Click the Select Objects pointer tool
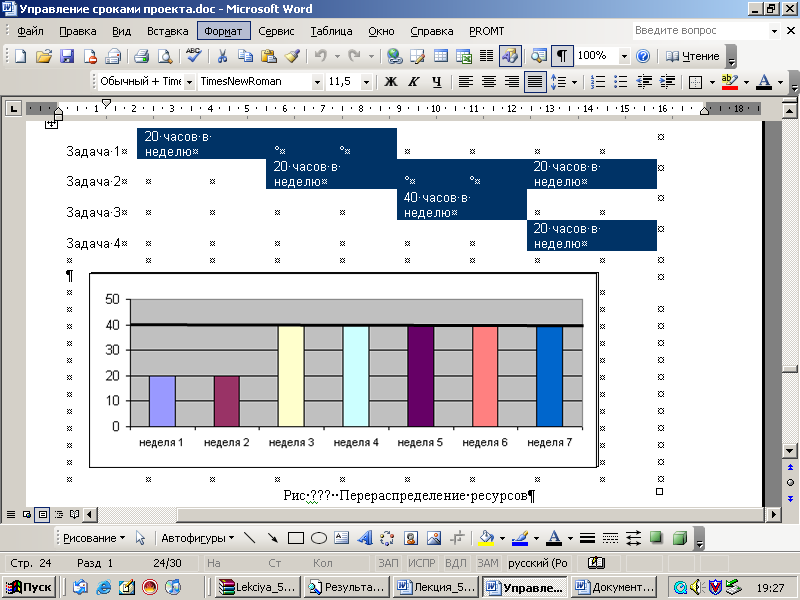The width and height of the screenshot is (800, 600). pos(140,538)
